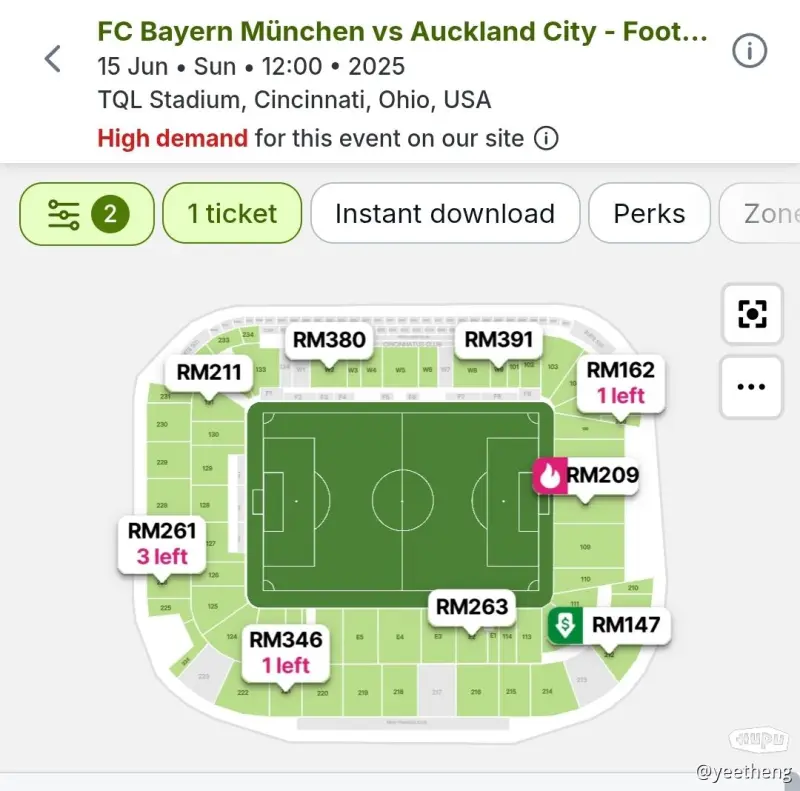Image resolution: width=800 pixels, height=791 pixels.
Task: Select the partially visible Zone filter chip
Action: click(760, 213)
